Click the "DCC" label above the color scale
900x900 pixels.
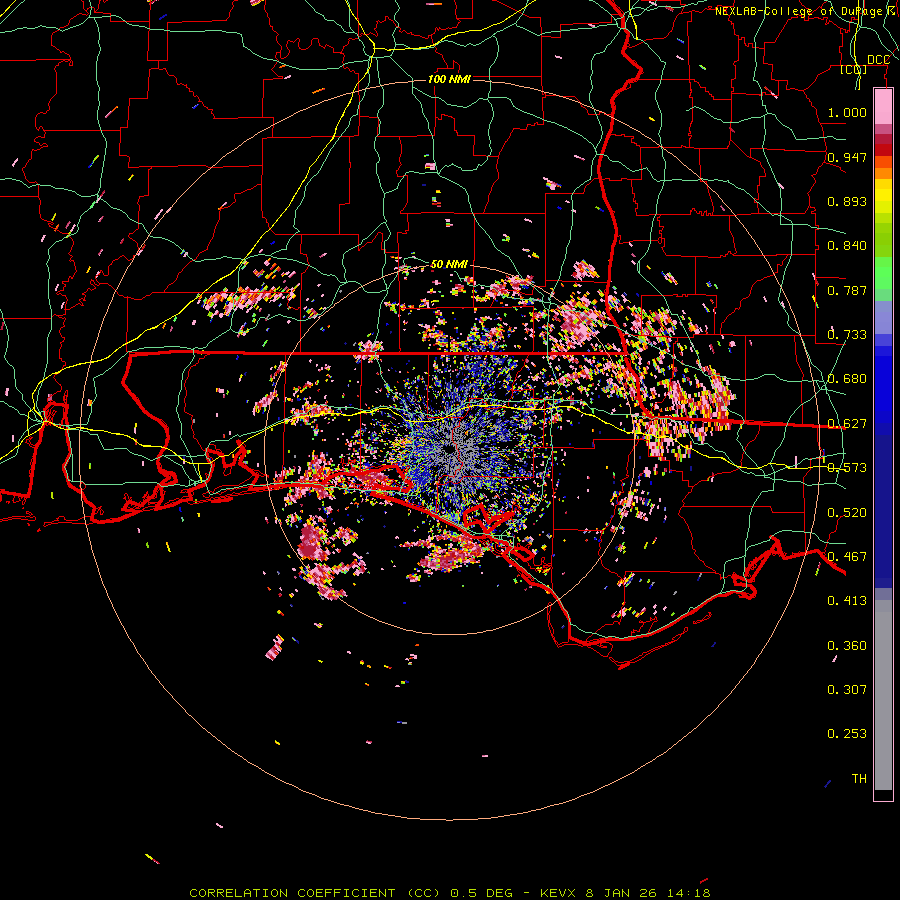[878, 60]
